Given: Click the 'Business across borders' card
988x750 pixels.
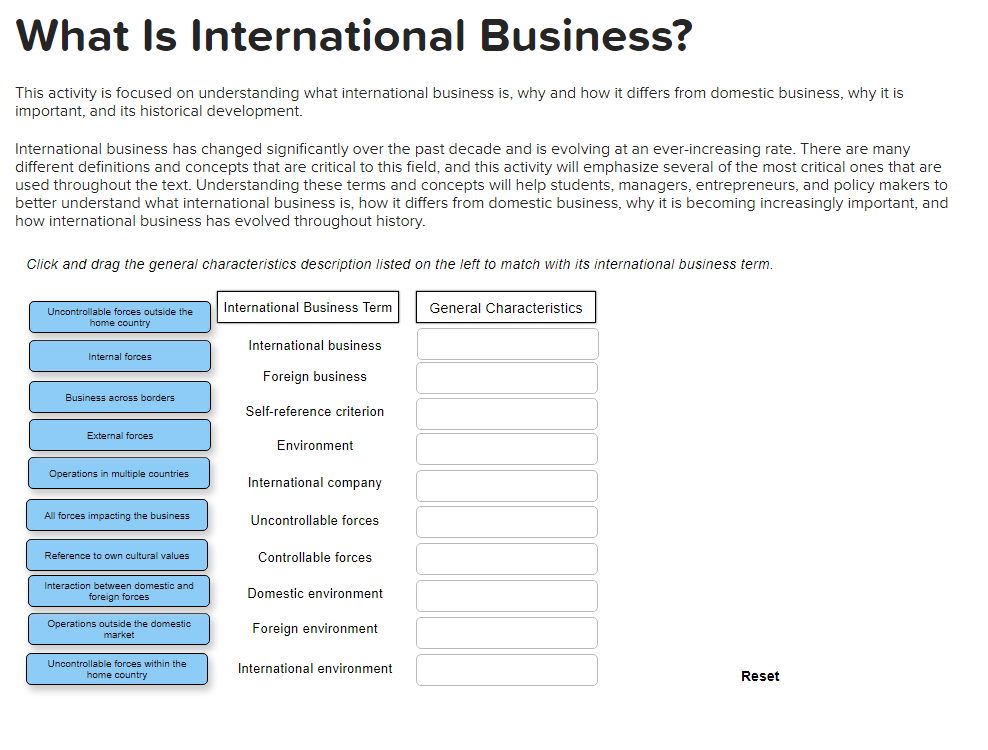Looking at the screenshot, I should pyautogui.click(x=119, y=397).
